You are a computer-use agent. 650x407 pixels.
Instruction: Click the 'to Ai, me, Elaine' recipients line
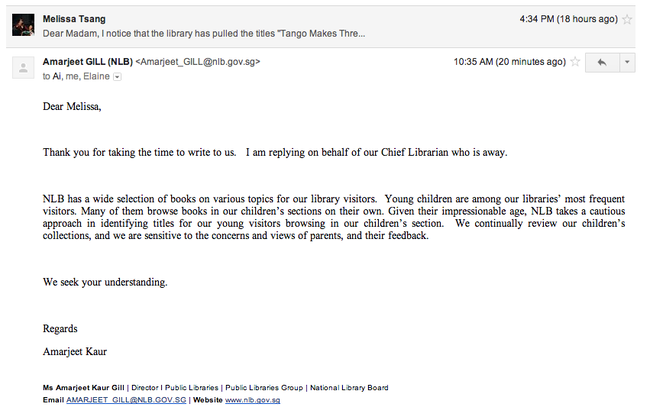76,76
